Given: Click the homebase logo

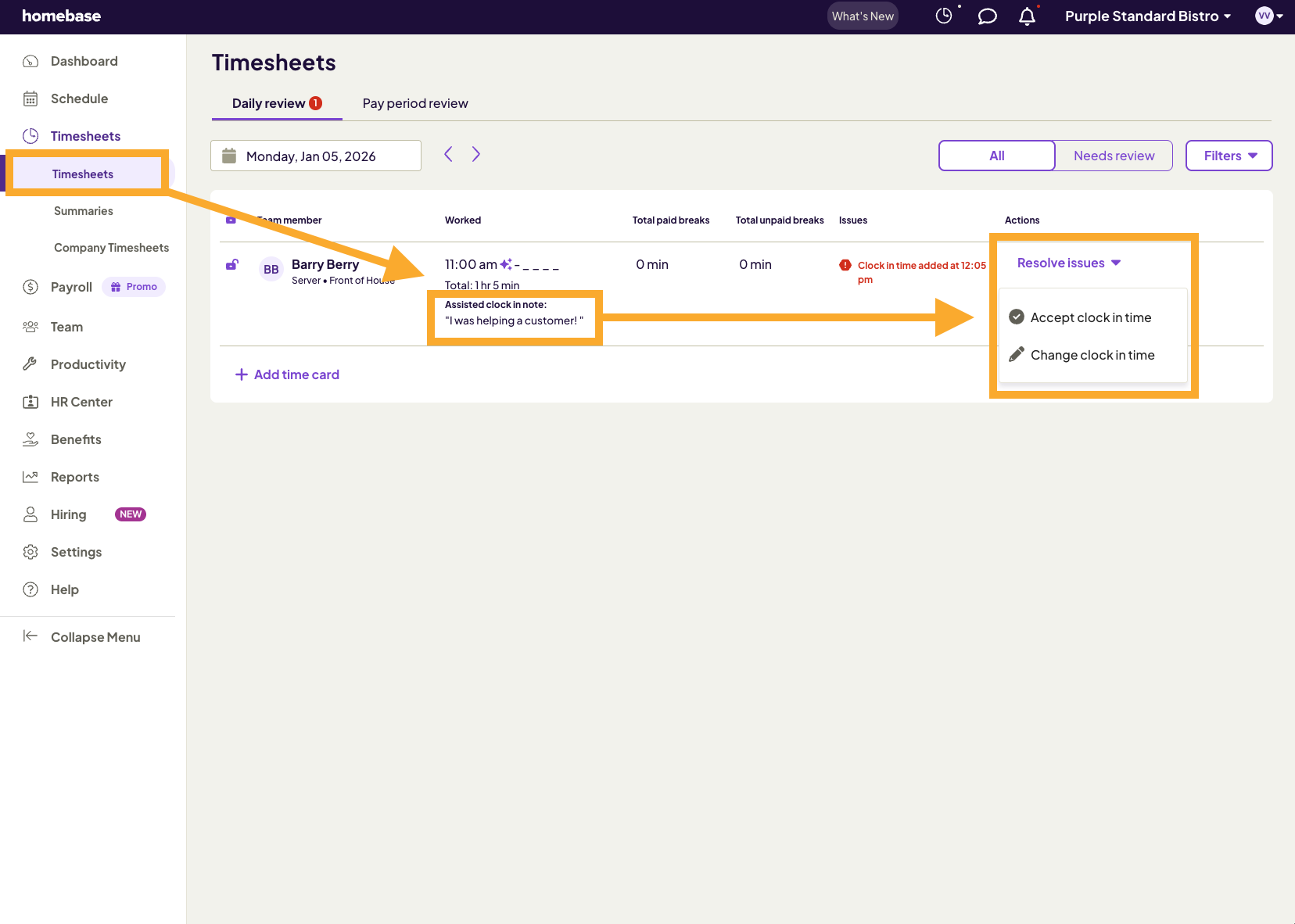Looking at the screenshot, I should tap(61, 16).
